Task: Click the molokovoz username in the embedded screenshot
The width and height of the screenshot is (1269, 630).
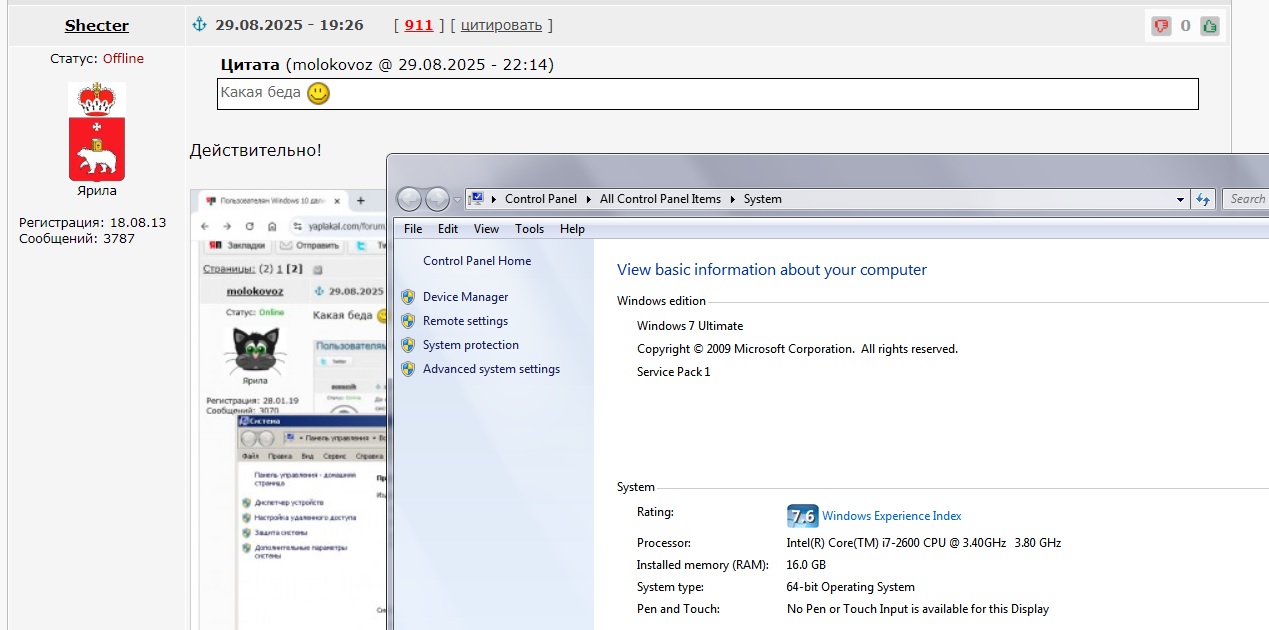Action: point(254,291)
